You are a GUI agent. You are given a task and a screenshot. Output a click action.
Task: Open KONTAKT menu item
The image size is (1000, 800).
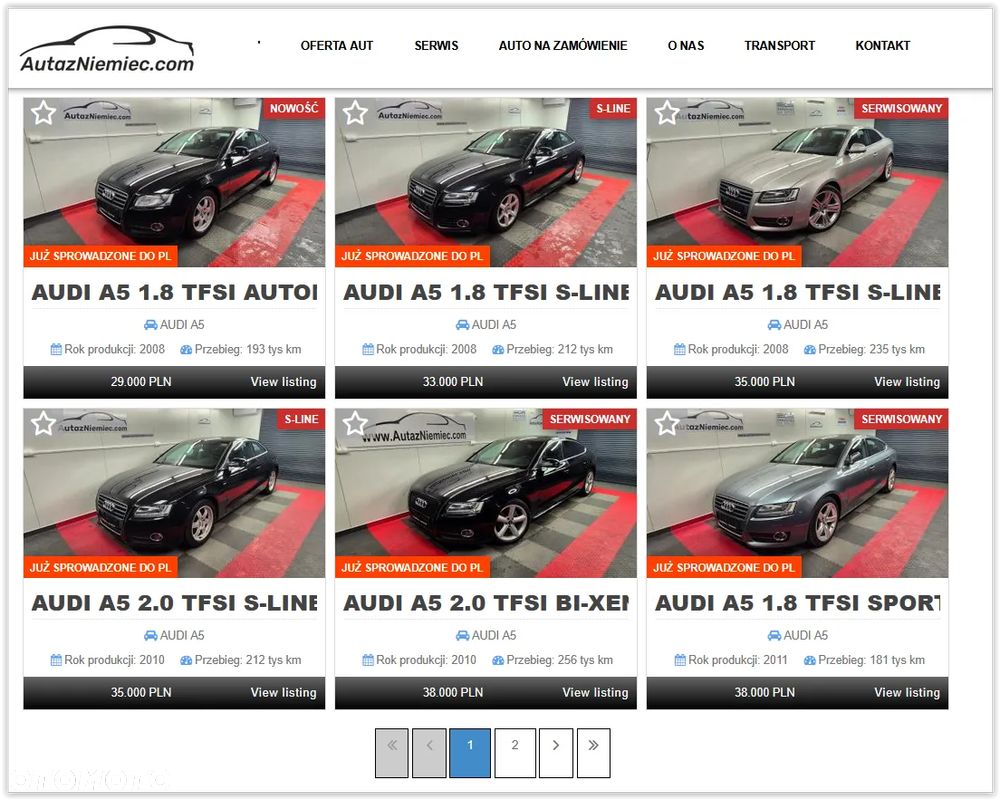pyautogui.click(x=883, y=46)
